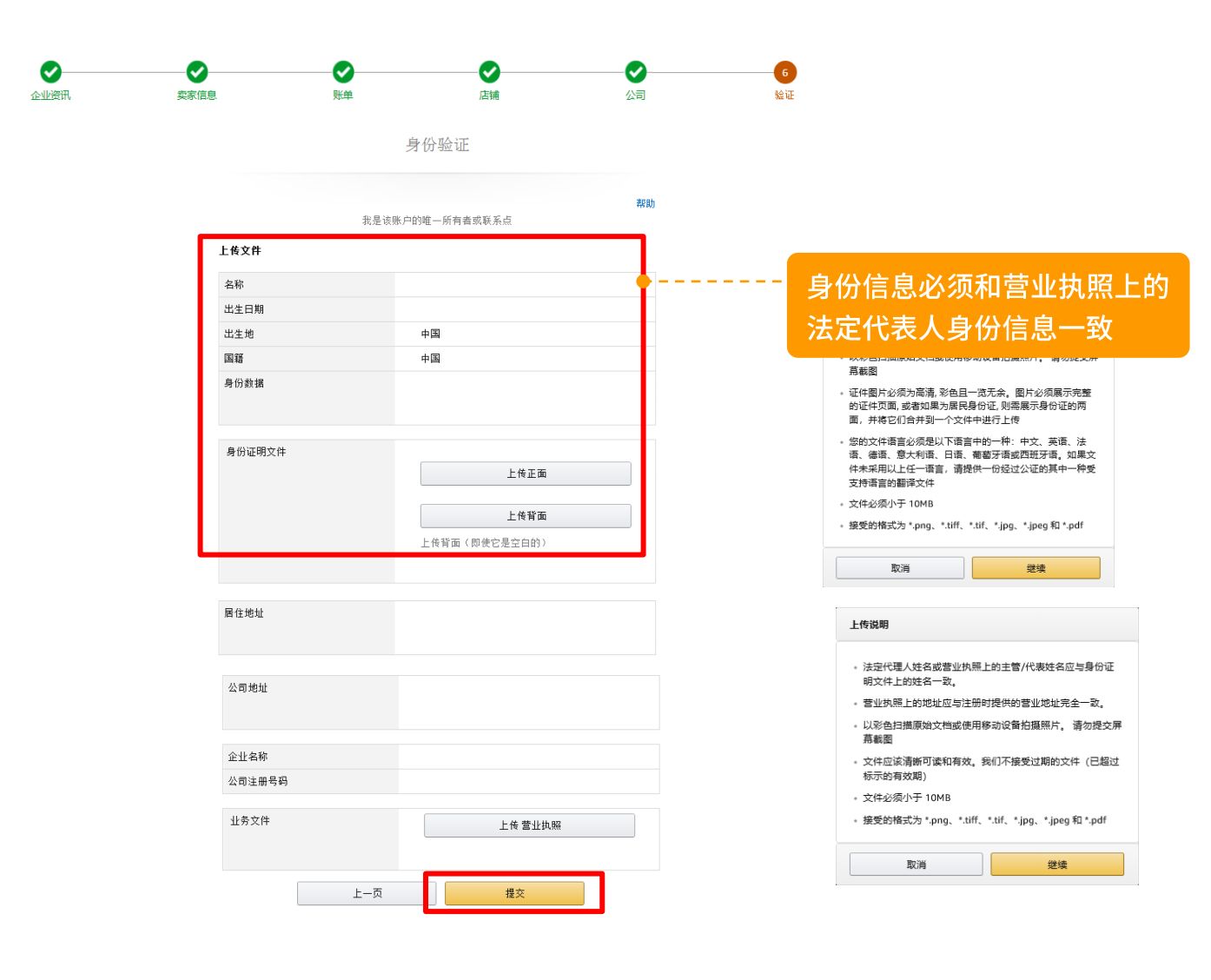Click the 企业资讯 completed step checkmark
Image resolution: width=1211 pixels, height=980 pixels.
(49, 73)
